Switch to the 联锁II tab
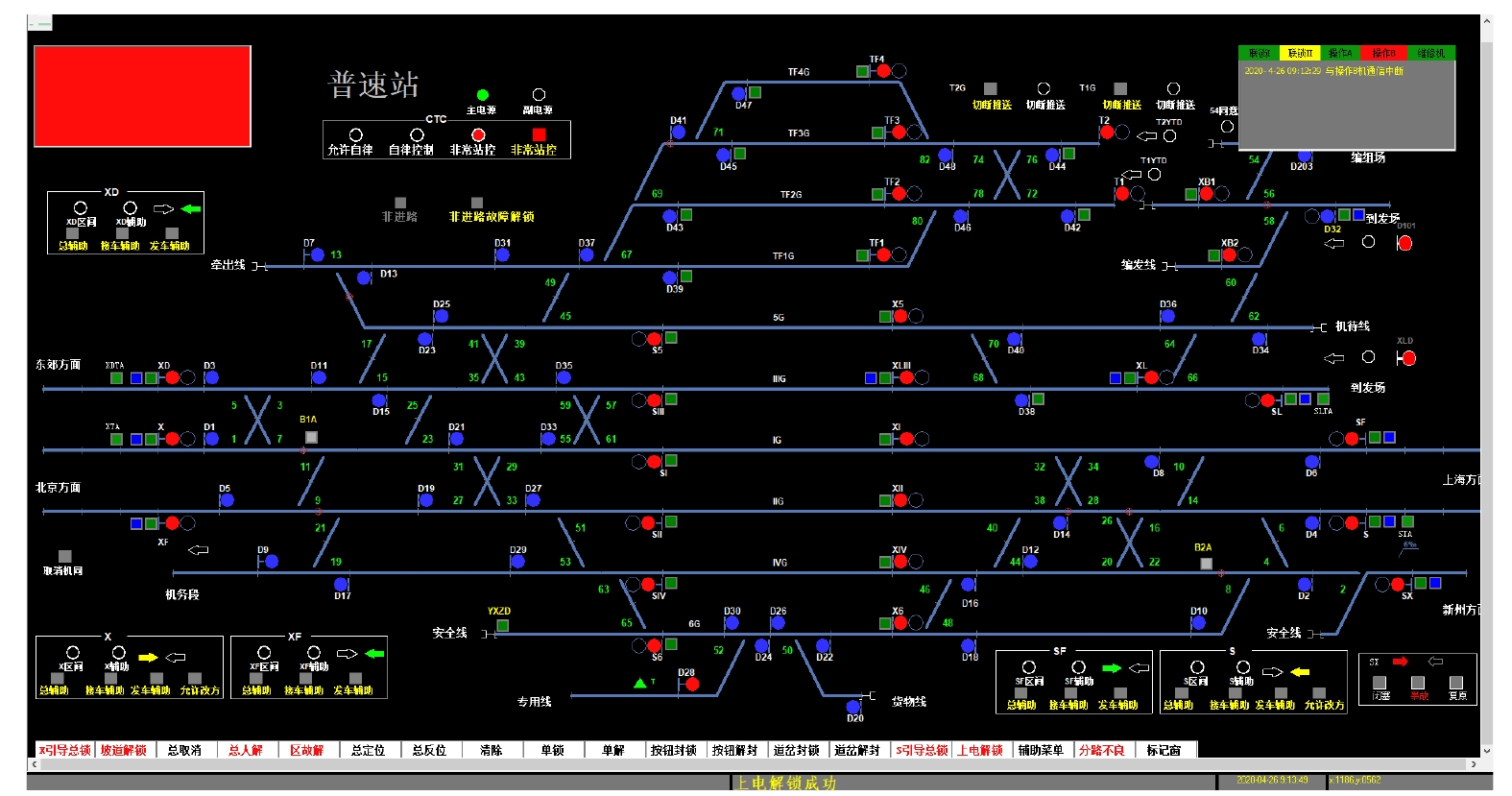Viewport: 1512px width, 796px height. (1300, 53)
